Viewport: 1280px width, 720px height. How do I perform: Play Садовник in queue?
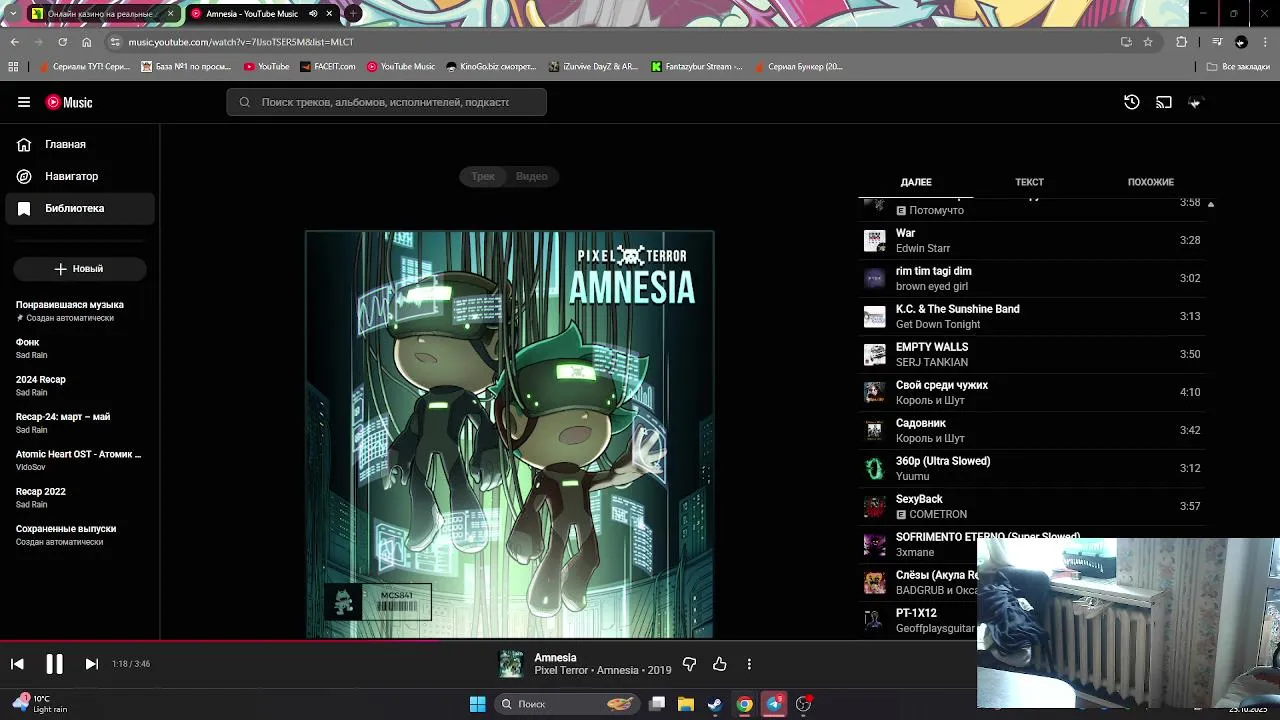coord(1032,430)
